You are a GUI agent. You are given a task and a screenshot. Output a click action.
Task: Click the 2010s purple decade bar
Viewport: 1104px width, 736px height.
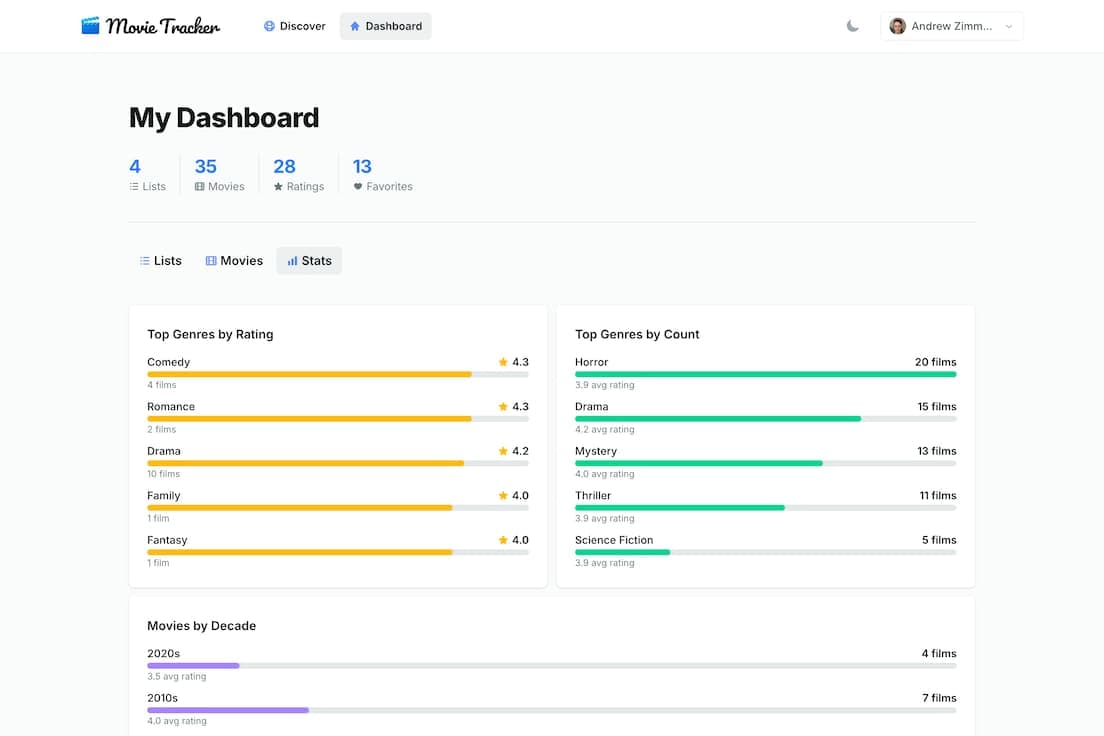point(228,710)
